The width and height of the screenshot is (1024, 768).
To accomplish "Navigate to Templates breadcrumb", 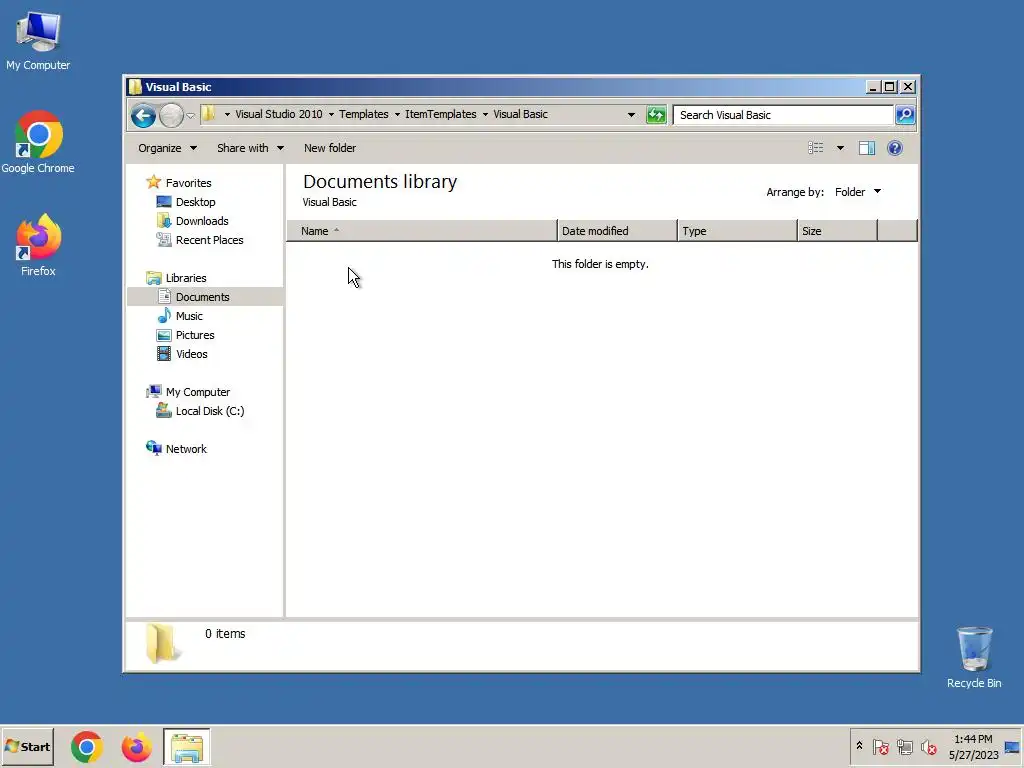I will click(364, 114).
